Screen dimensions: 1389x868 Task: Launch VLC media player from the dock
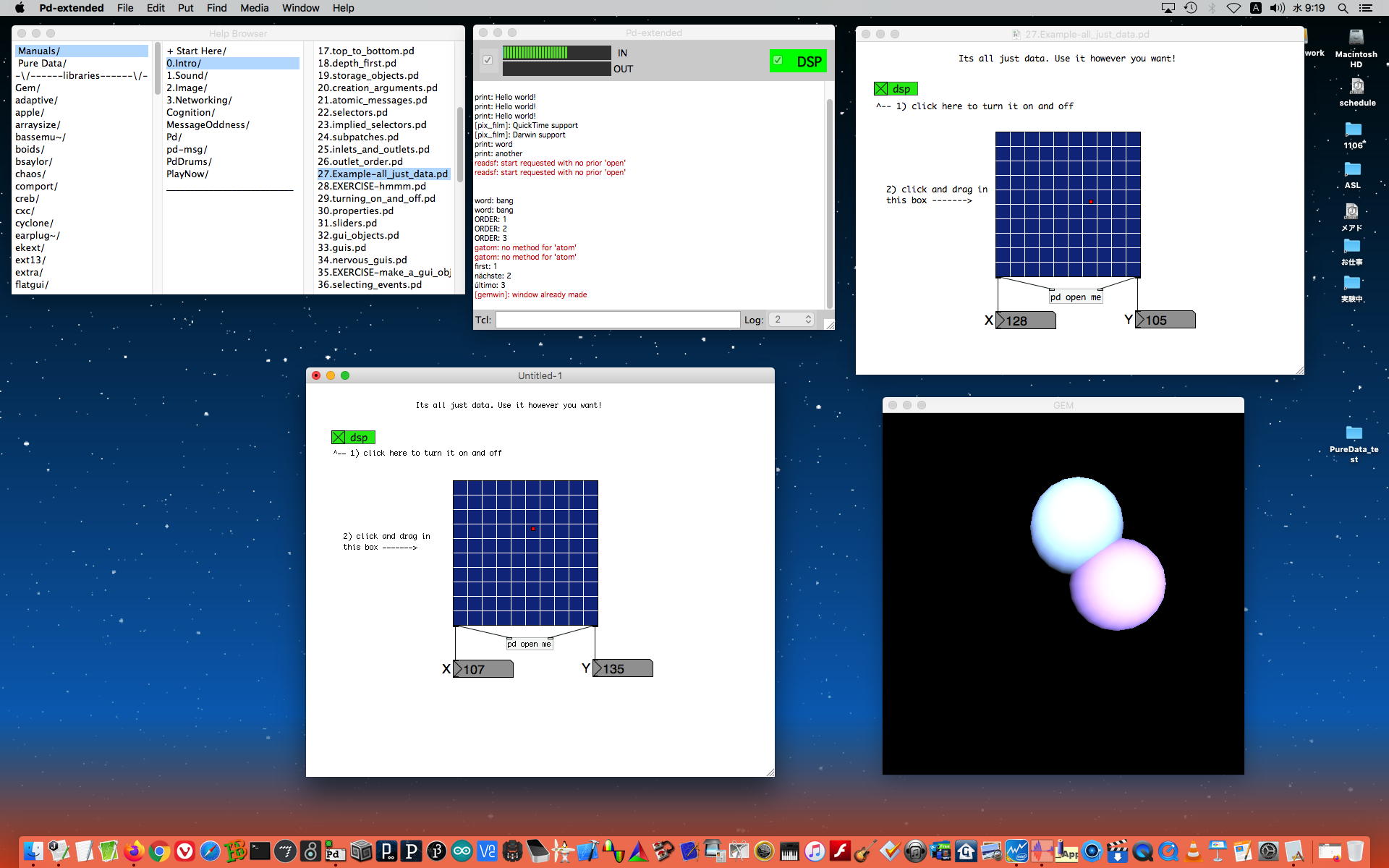point(1193,851)
